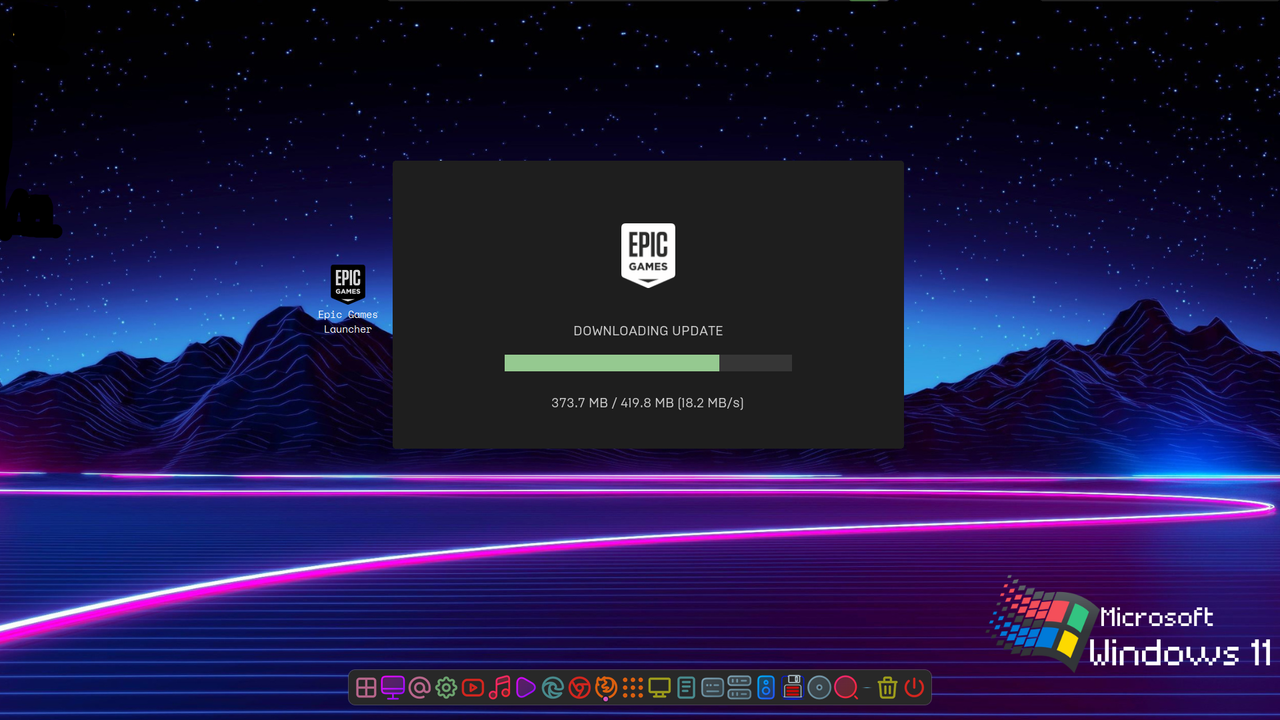Click the Epic Games logo in the updater
The height and width of the screenshot is (720, 1280).
pyautogui.click(x=648, y=255)
